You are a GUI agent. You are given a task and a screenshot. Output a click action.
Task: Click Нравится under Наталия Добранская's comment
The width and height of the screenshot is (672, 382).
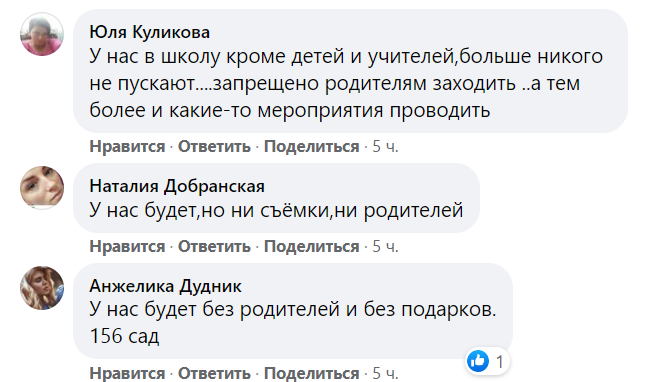click(127, 247)
